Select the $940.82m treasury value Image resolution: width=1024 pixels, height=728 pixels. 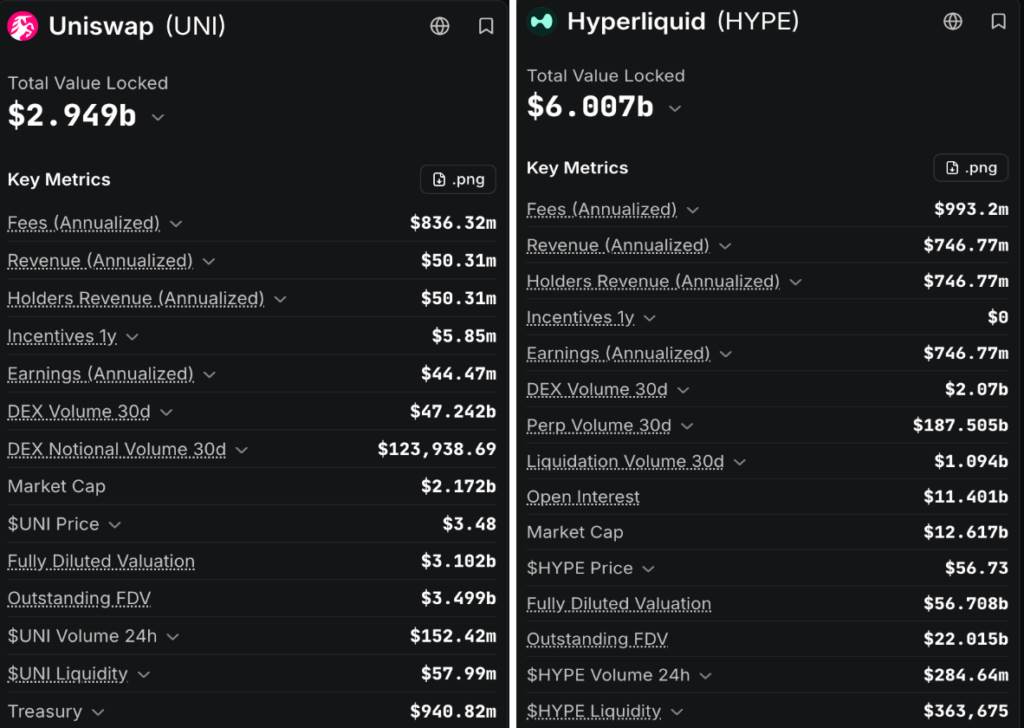point(453,712)
